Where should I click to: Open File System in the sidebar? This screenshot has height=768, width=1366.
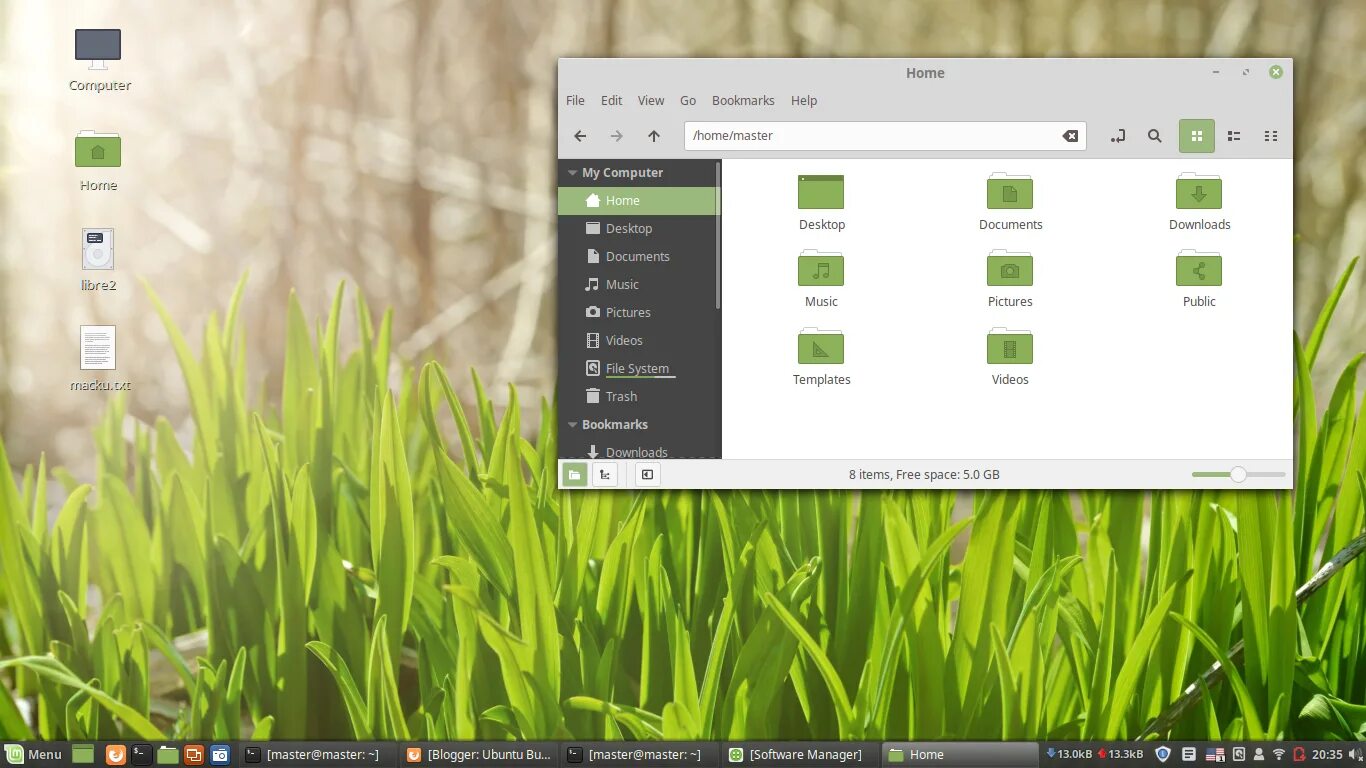click(x=638, y=369)
